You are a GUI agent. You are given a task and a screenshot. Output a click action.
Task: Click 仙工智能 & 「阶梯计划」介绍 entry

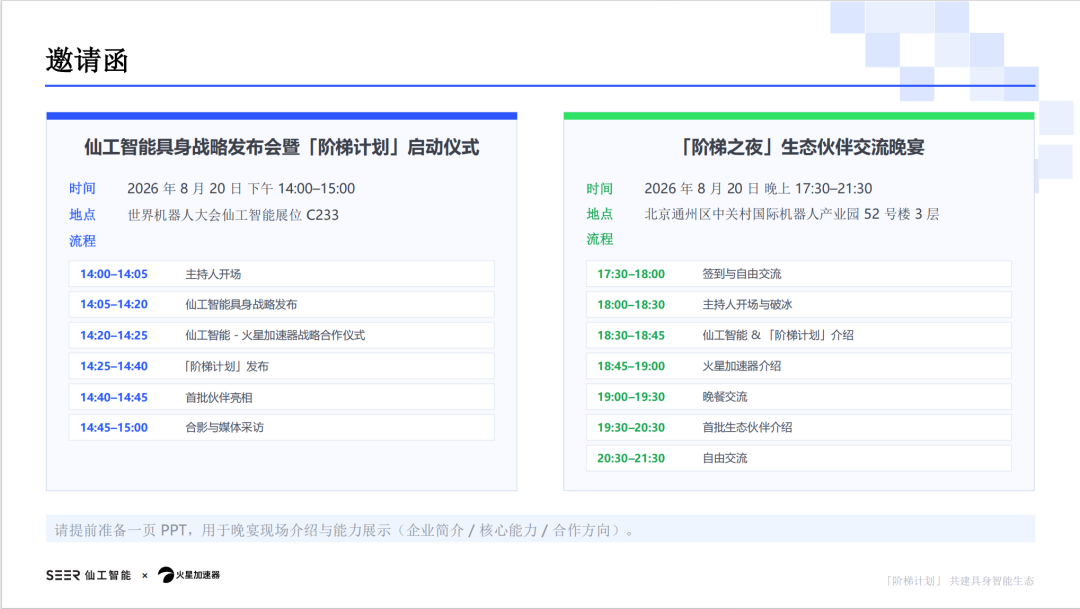point(778,336)
